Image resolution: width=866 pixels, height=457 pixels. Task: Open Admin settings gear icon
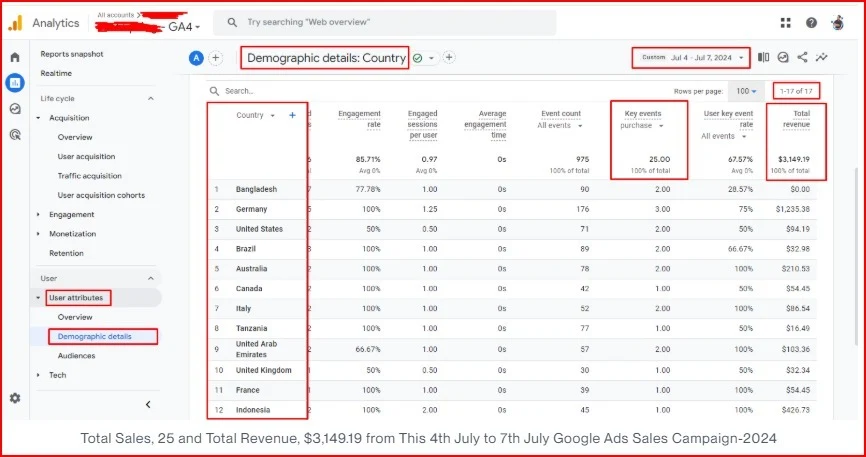pos(15,398)
